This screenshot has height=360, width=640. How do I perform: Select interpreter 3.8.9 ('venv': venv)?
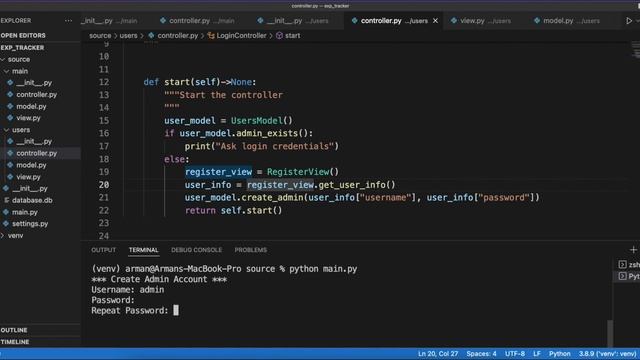[x=607, y=354]
